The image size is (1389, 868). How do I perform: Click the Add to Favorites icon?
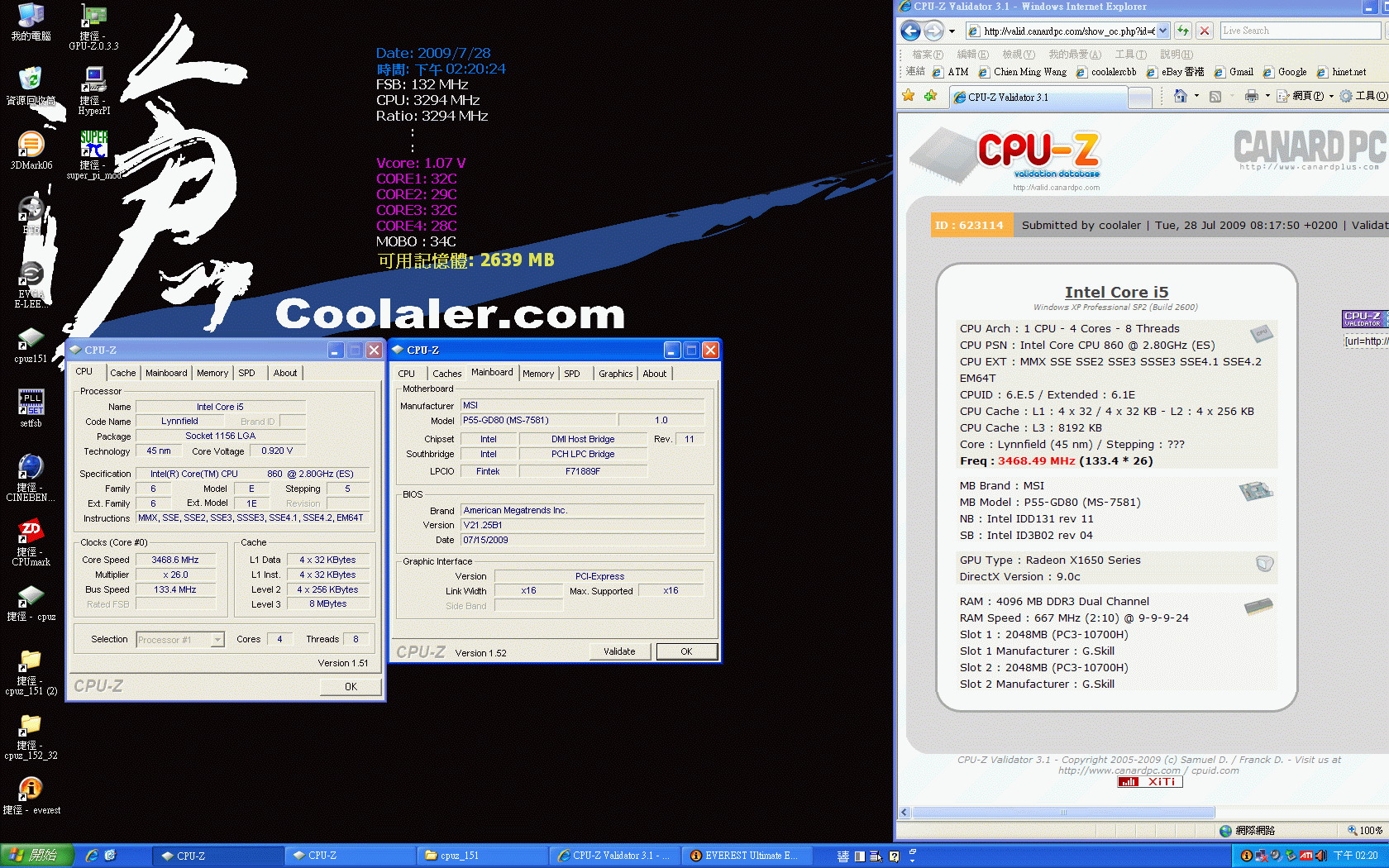(931, 96)
